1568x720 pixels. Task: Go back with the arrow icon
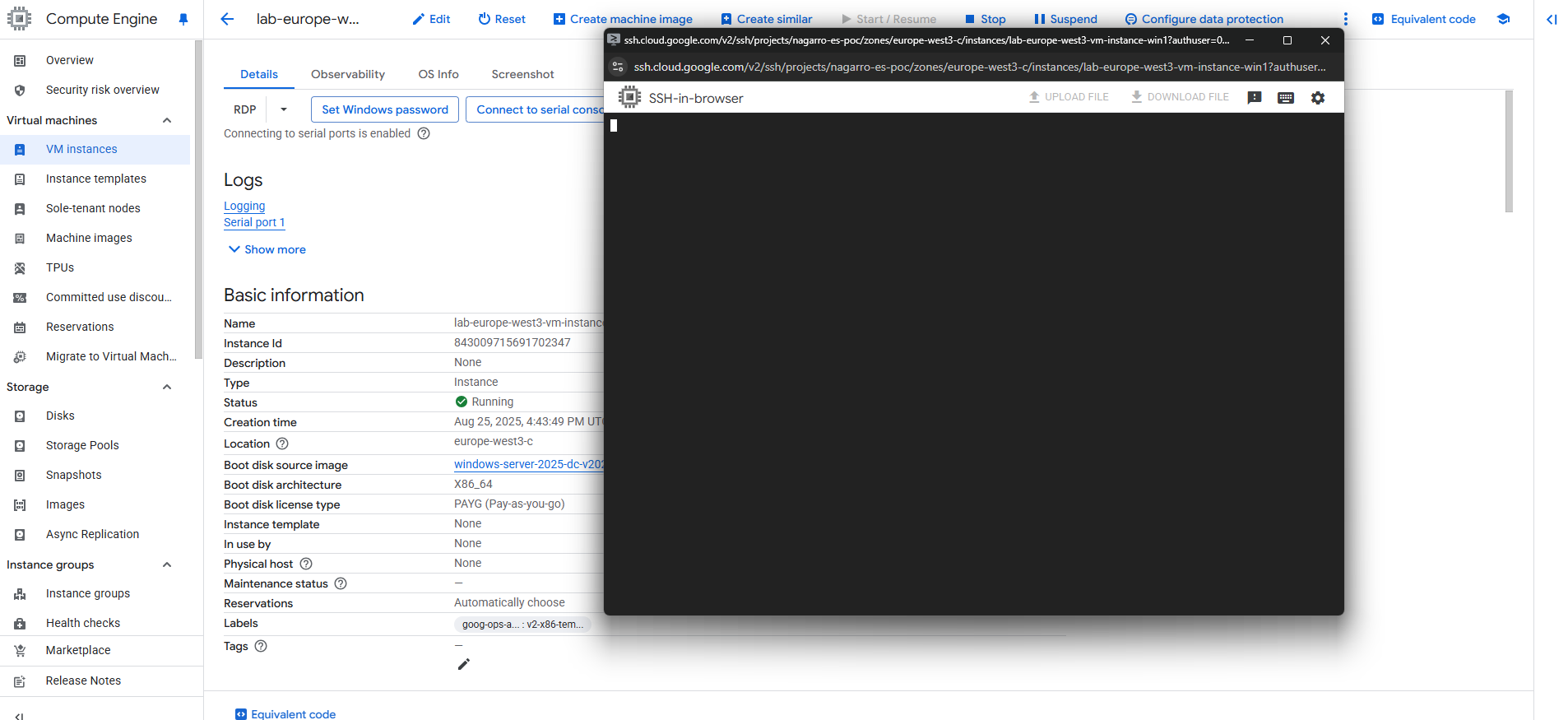pyautogui.click(x=227, y=19)
